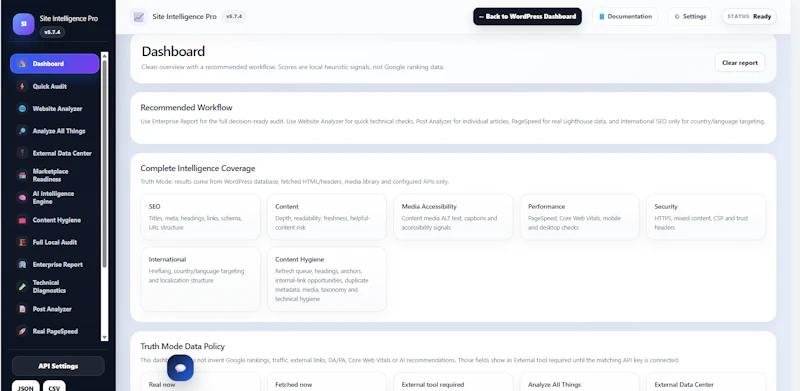The width and height of the screenshot is (800, 391).
Task: Click the sidebar scrollbar thumb
Action: 105,163
